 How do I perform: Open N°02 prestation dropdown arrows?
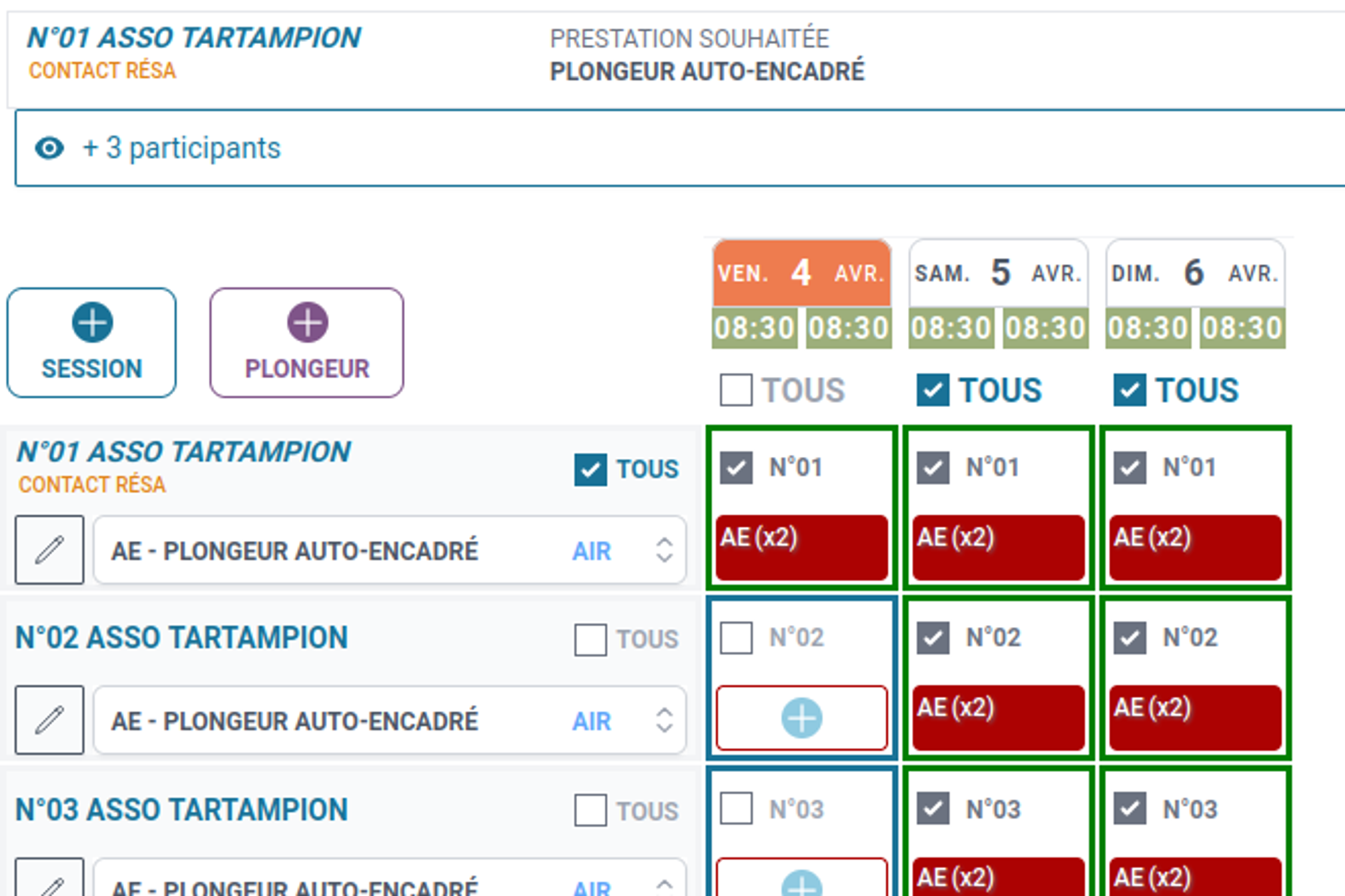coord(664,721)
